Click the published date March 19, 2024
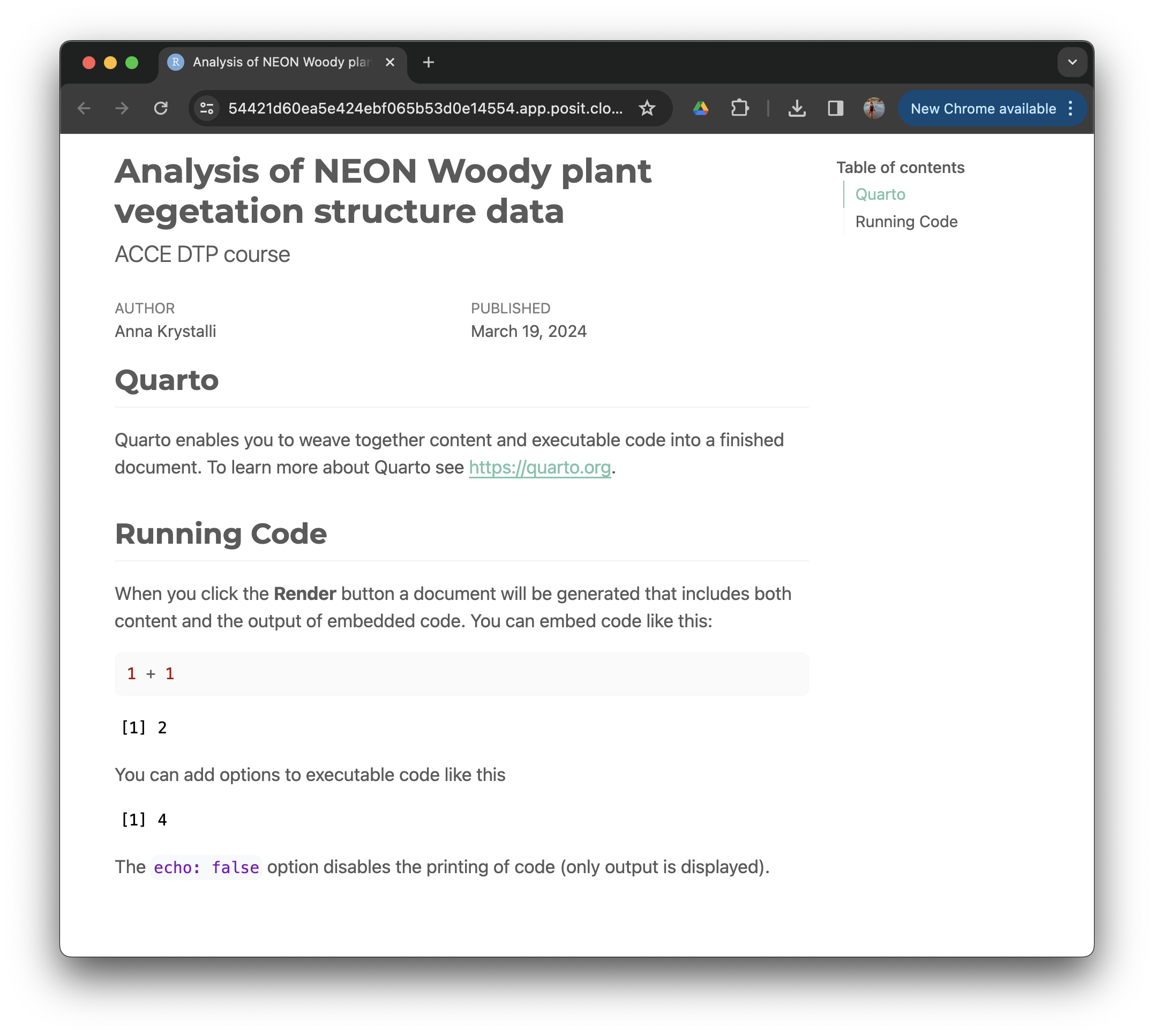The image size is (1154, 1036). [x=528, y=331]
